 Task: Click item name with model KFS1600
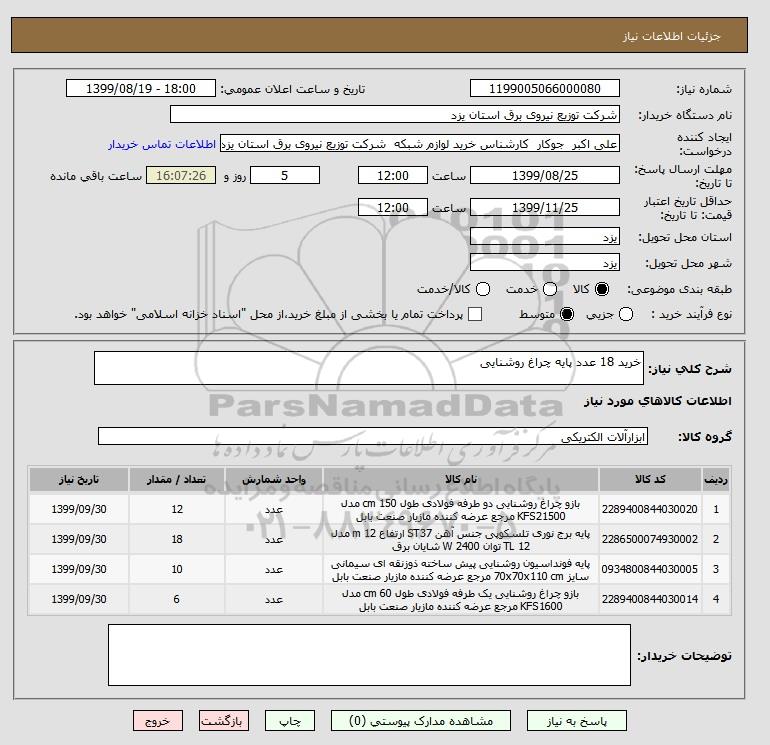pyautogui.click(x=461, y=600)
